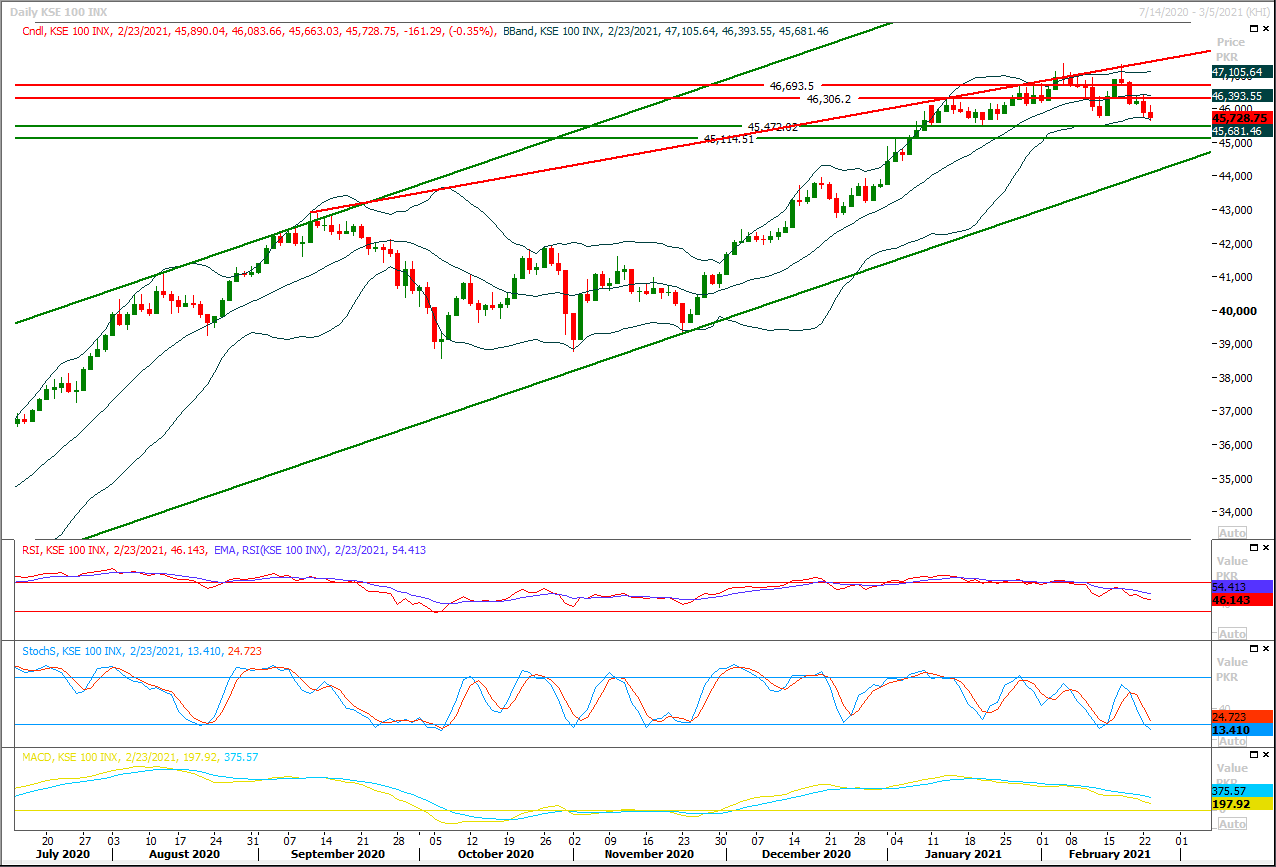
Task: Click the 45,681.46 lower band value tag
Action: [1242, 131]
